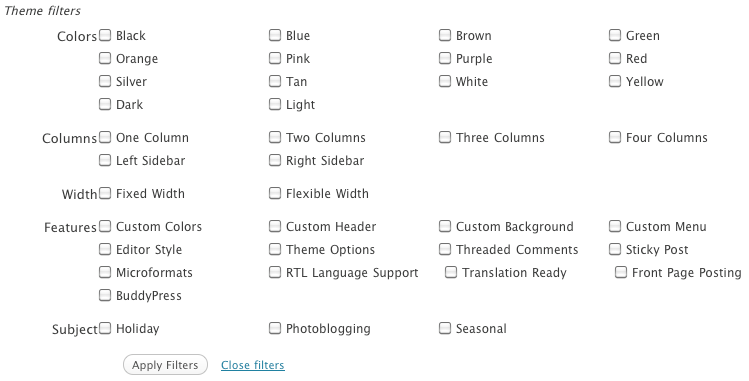The height and width of the screenshot is (381, 749).
Task: Select the Four Columns option
Action: (615, 137)
